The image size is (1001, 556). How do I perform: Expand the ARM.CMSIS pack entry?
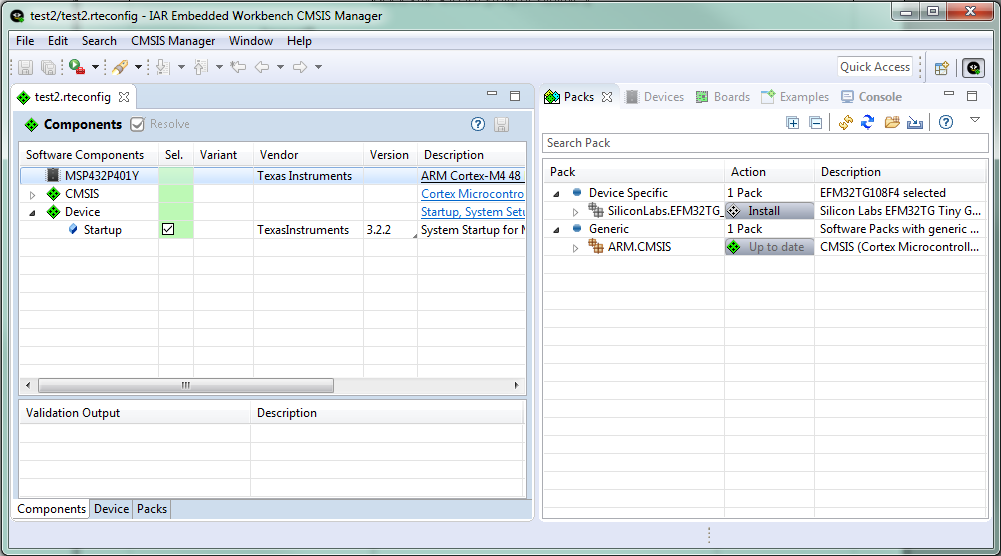pos(575,248)
